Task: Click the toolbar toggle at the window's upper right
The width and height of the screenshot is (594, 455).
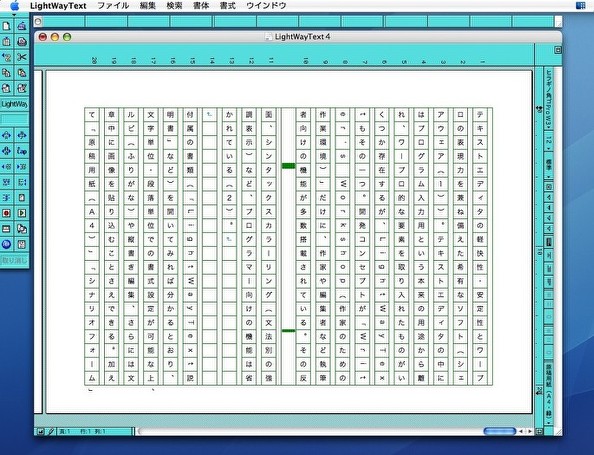Action: (x=558, y=50)
